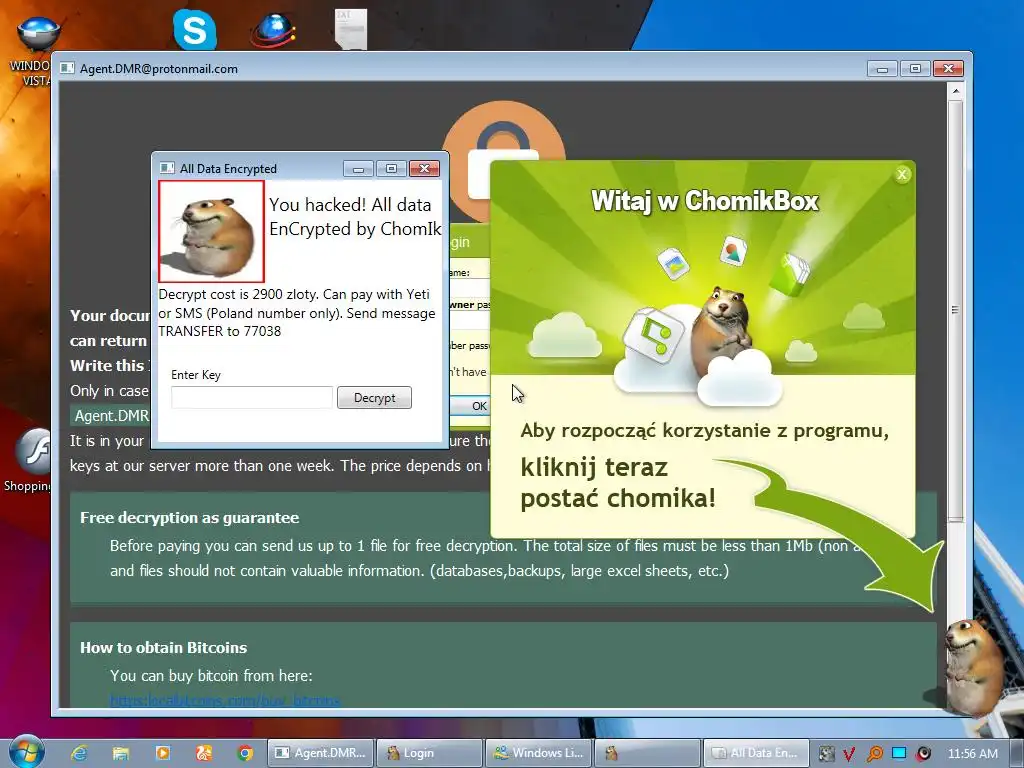Image resolution: width=1024 pixels, height=768 pixels.
Task: Focus the Enter Key input field
Action: coord(251,397)
